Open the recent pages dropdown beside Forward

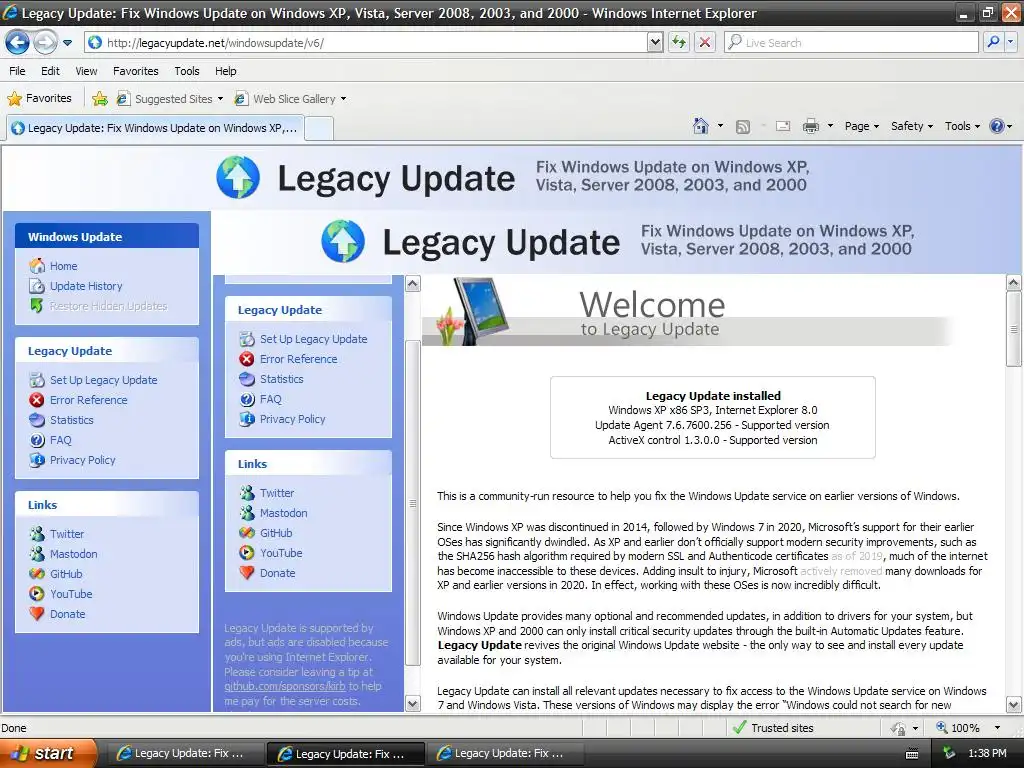tap(67, 43)
